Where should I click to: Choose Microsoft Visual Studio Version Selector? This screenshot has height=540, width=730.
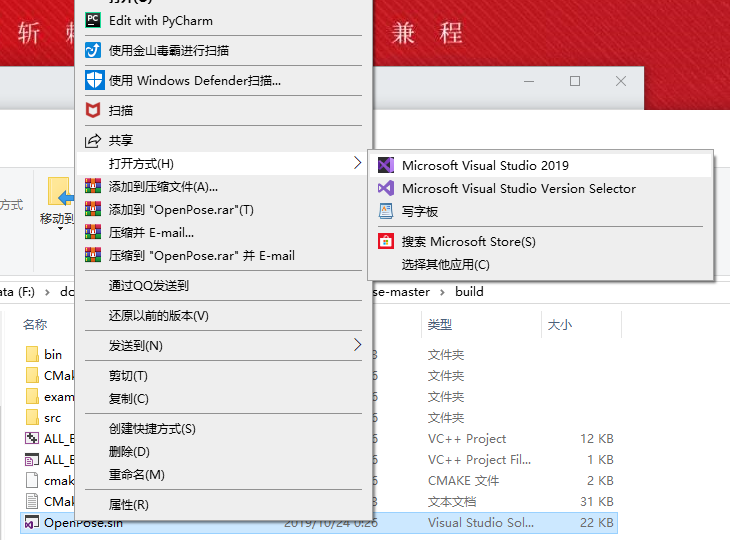tap(519, 189)
